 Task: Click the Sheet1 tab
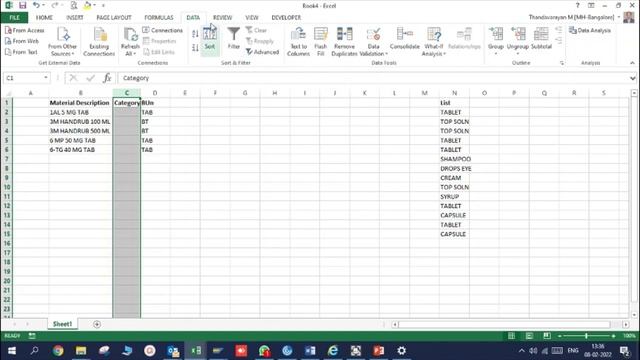(x=62, y=324)
